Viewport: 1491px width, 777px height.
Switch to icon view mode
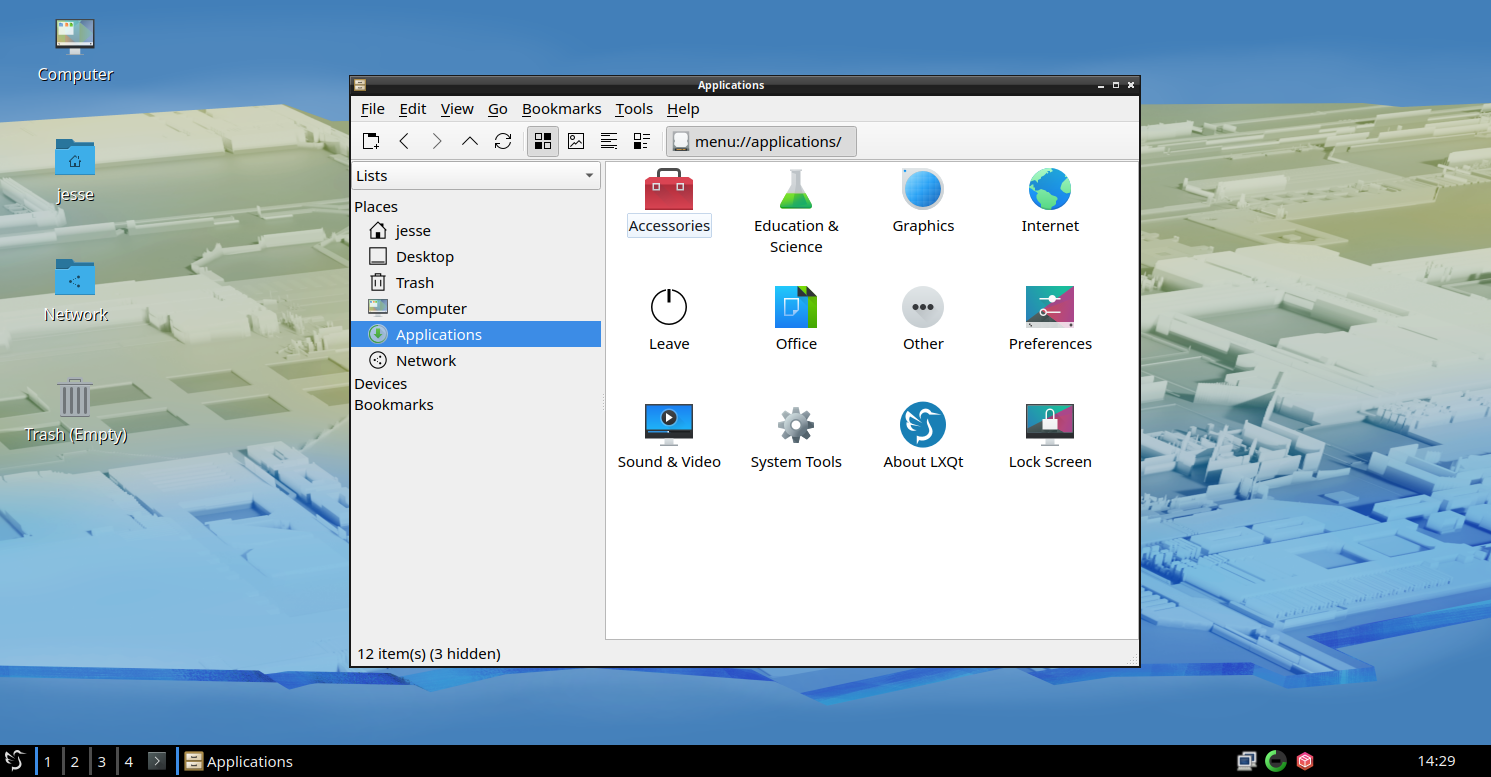pyautogui.click(x=543, y=141)
